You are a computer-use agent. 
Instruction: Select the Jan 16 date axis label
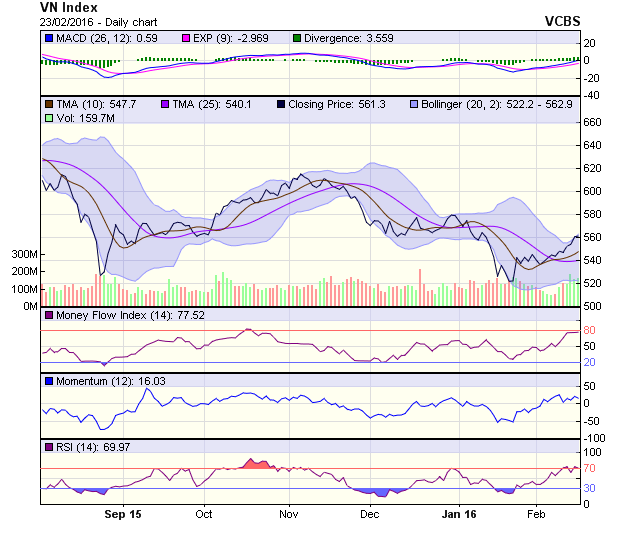pos(458,514)
